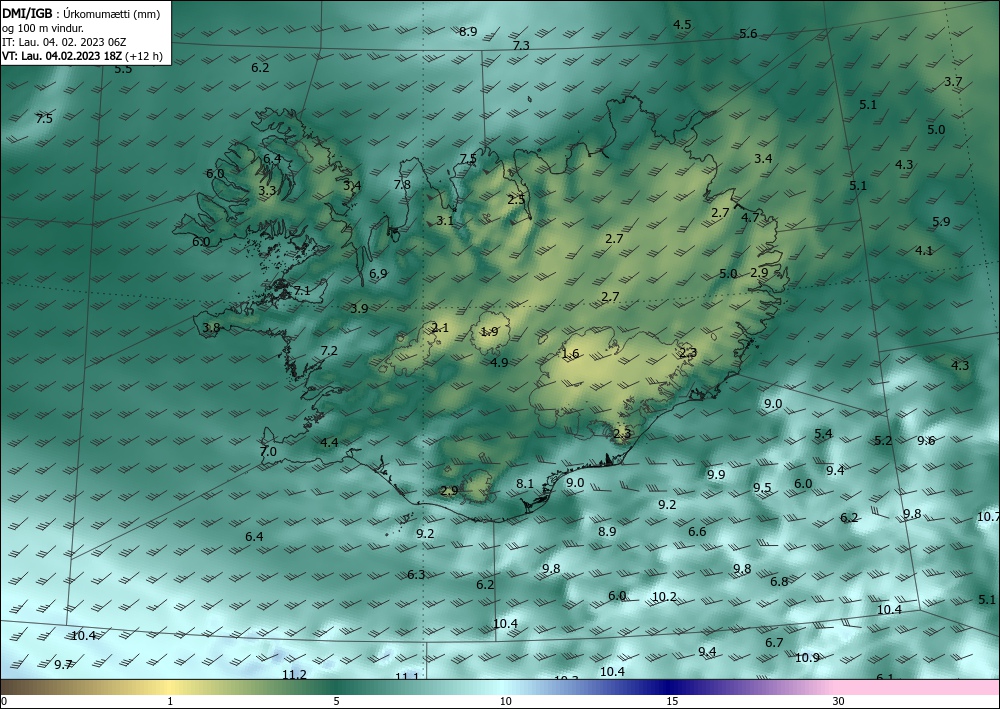Click the Vatnajökull value "1.6"
This screenshot has height=709, width=1000.
click(x=570, y=353)
